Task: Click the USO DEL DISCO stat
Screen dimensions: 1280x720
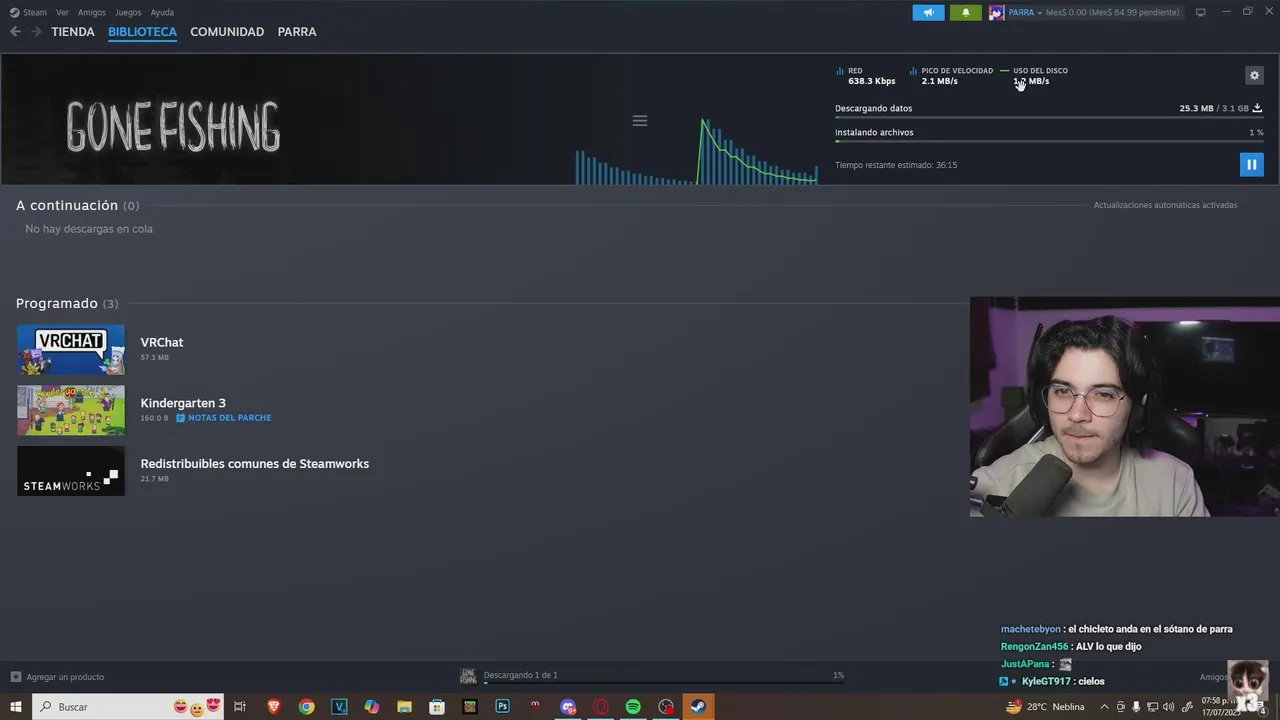Action: [x=1035, y=76]
